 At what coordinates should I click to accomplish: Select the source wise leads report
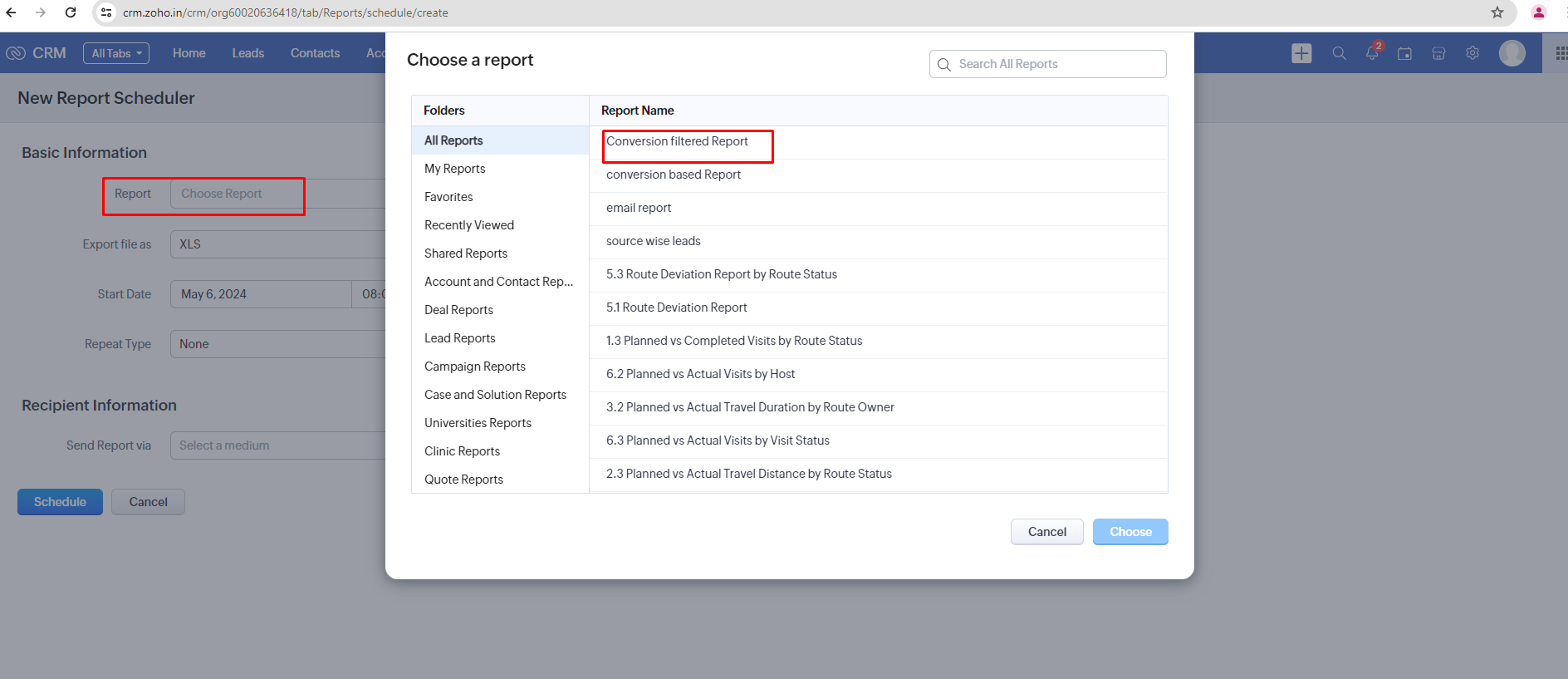(x=879, y=242)
